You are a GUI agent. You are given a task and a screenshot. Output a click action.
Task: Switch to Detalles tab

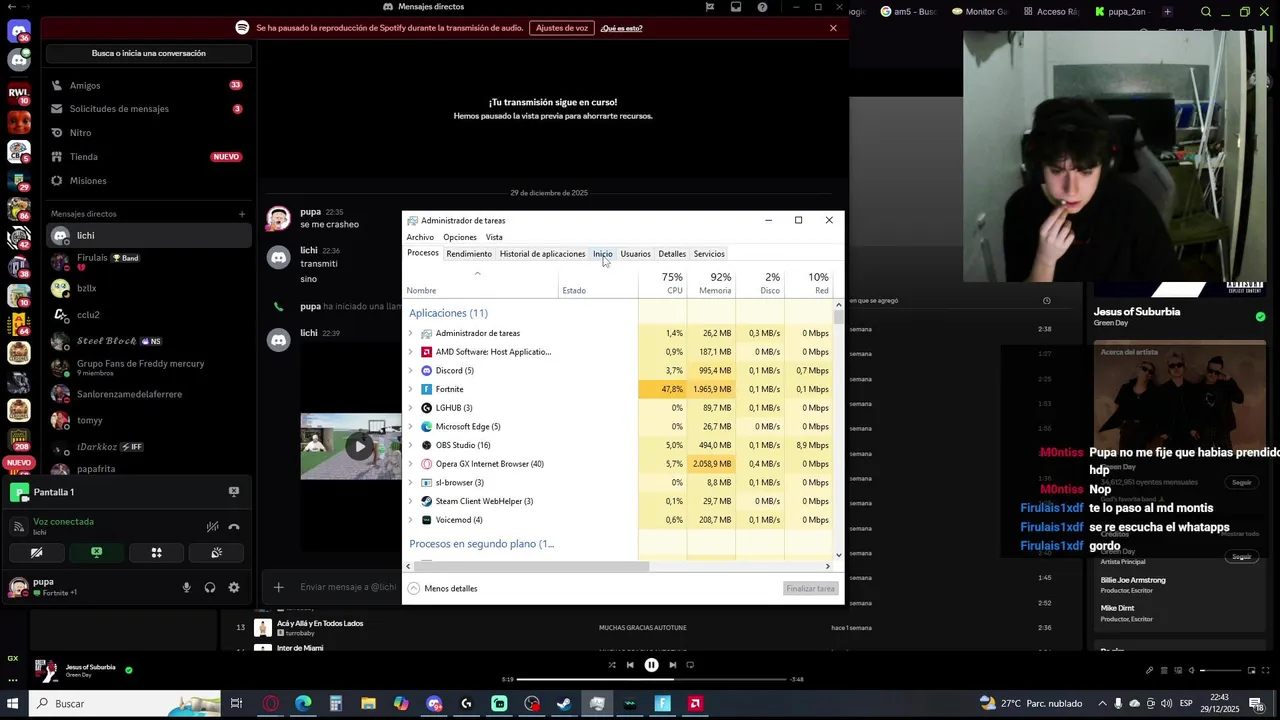click(x=672, y=254)
